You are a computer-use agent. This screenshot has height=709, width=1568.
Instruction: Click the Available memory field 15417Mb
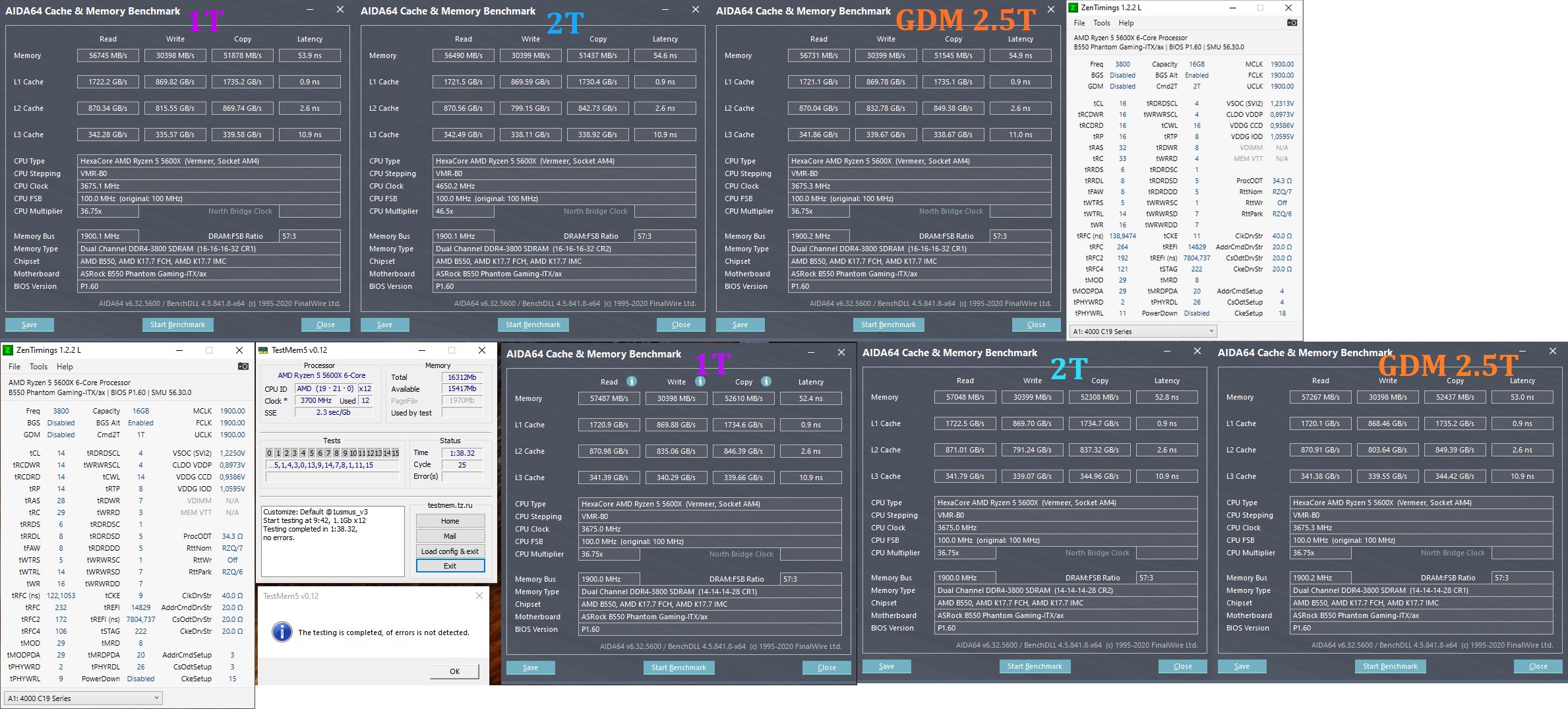[462, 389]
